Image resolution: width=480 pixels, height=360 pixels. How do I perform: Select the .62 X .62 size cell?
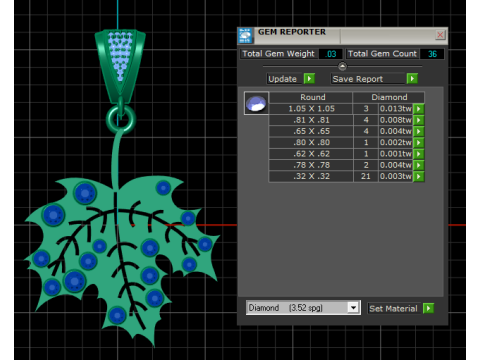311,154
